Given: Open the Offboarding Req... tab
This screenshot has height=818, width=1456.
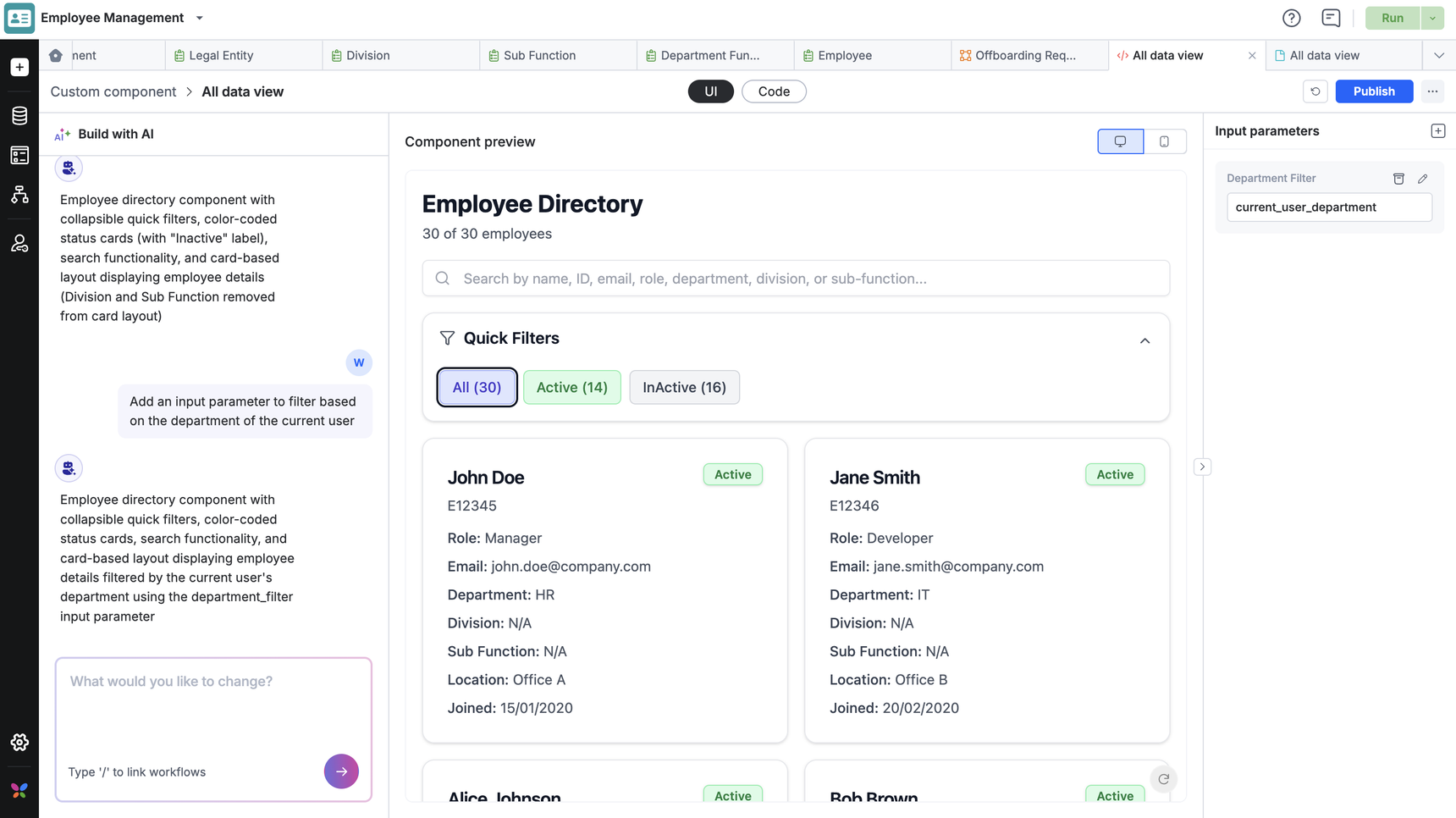Looking at the screenshot, I should 1024,55.
